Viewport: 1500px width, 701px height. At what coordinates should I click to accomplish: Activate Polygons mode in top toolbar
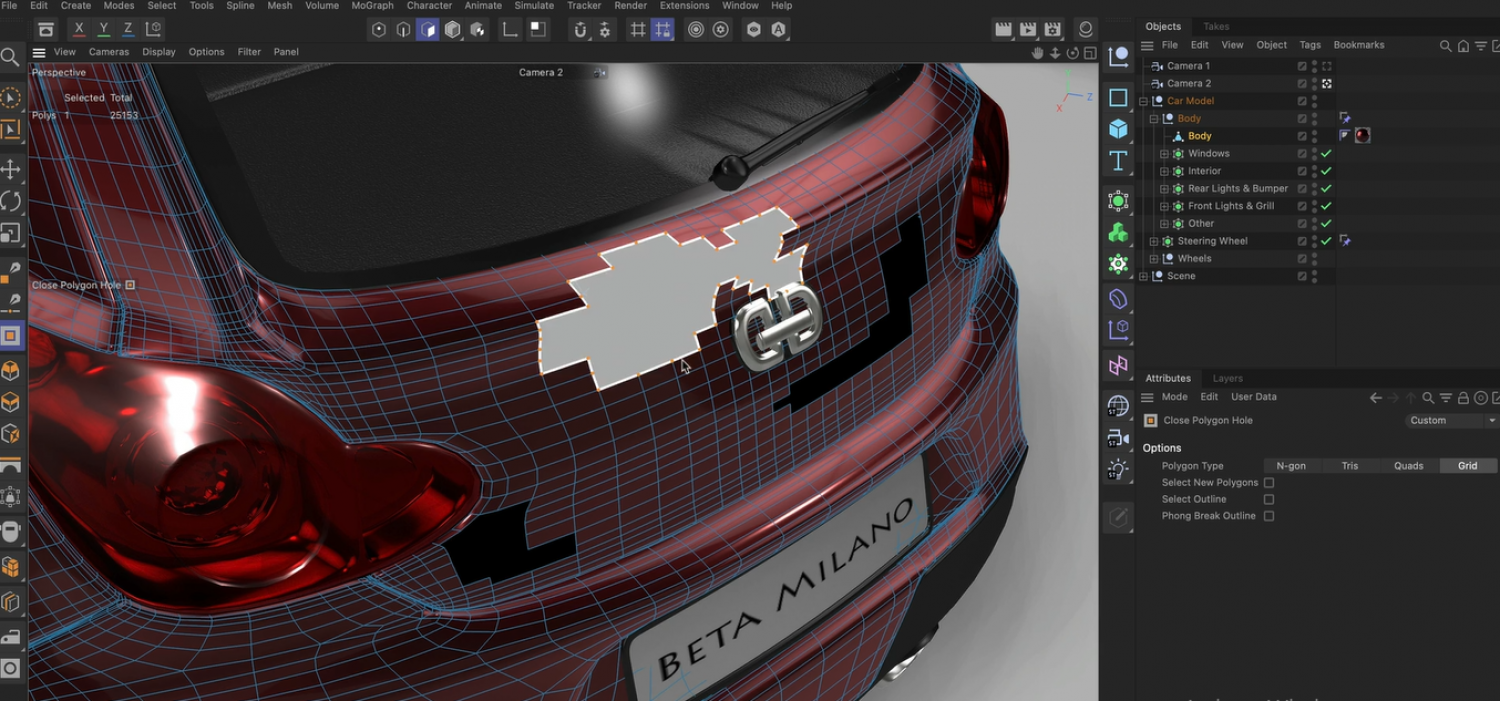tap(427, 30)
